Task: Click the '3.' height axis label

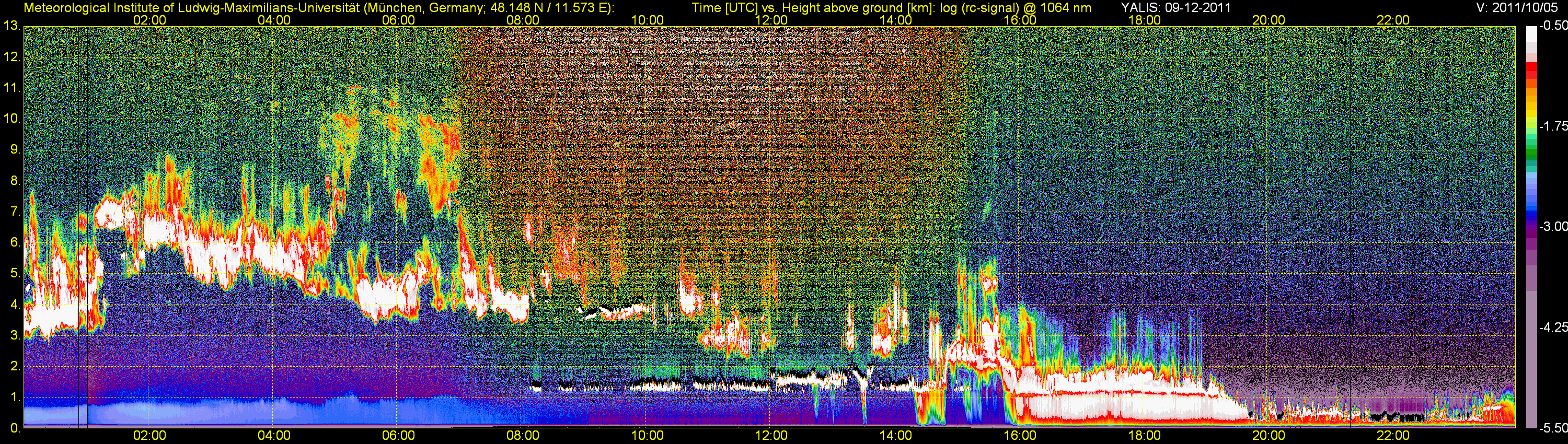Action: 15,335
